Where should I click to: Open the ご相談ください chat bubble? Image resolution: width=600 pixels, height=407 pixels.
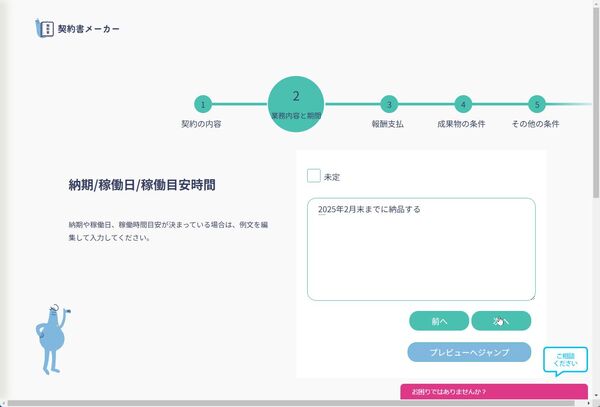[565, 360]
